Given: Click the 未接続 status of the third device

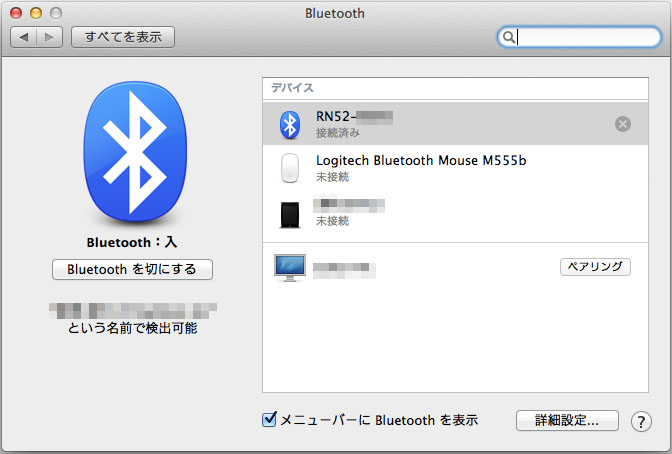Looking at the screenshot, I should click(332, 221).
